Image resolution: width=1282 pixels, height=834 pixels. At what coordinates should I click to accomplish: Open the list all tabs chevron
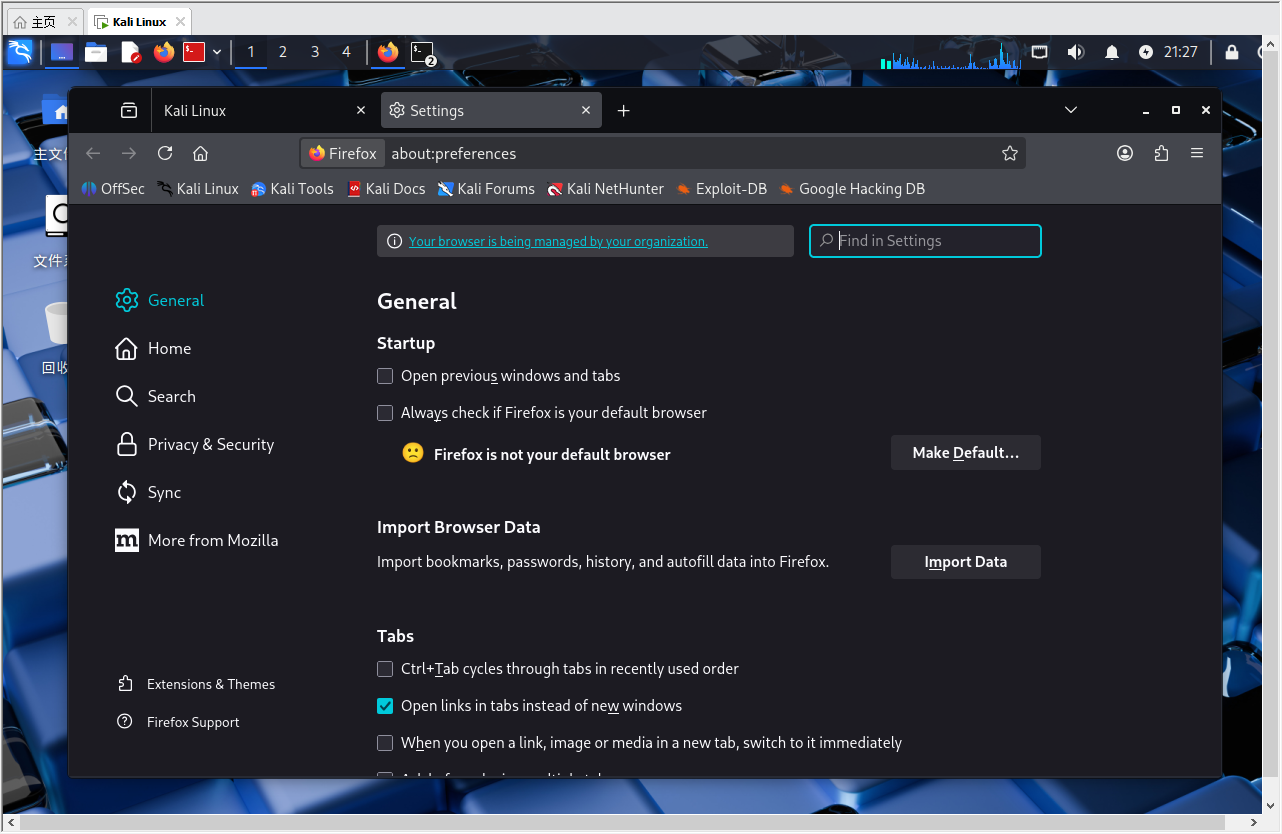coord(1071,110)
